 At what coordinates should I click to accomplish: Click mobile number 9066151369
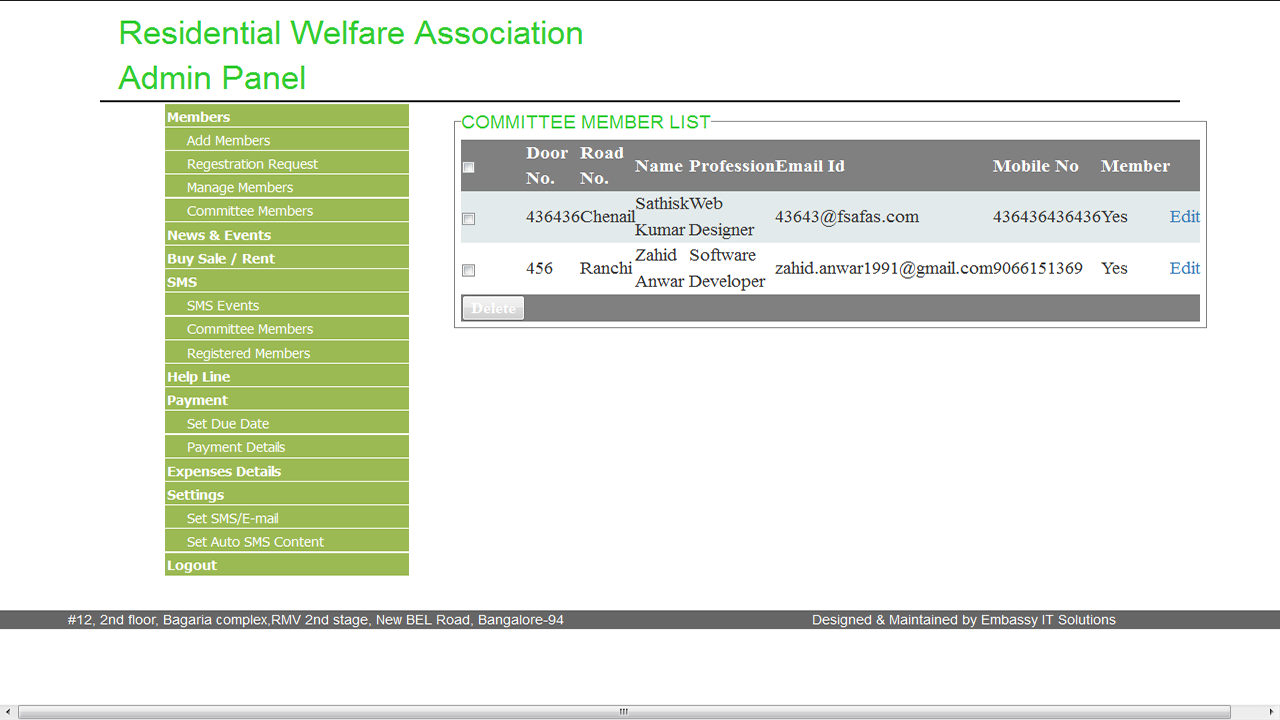tap(1038, 268)
